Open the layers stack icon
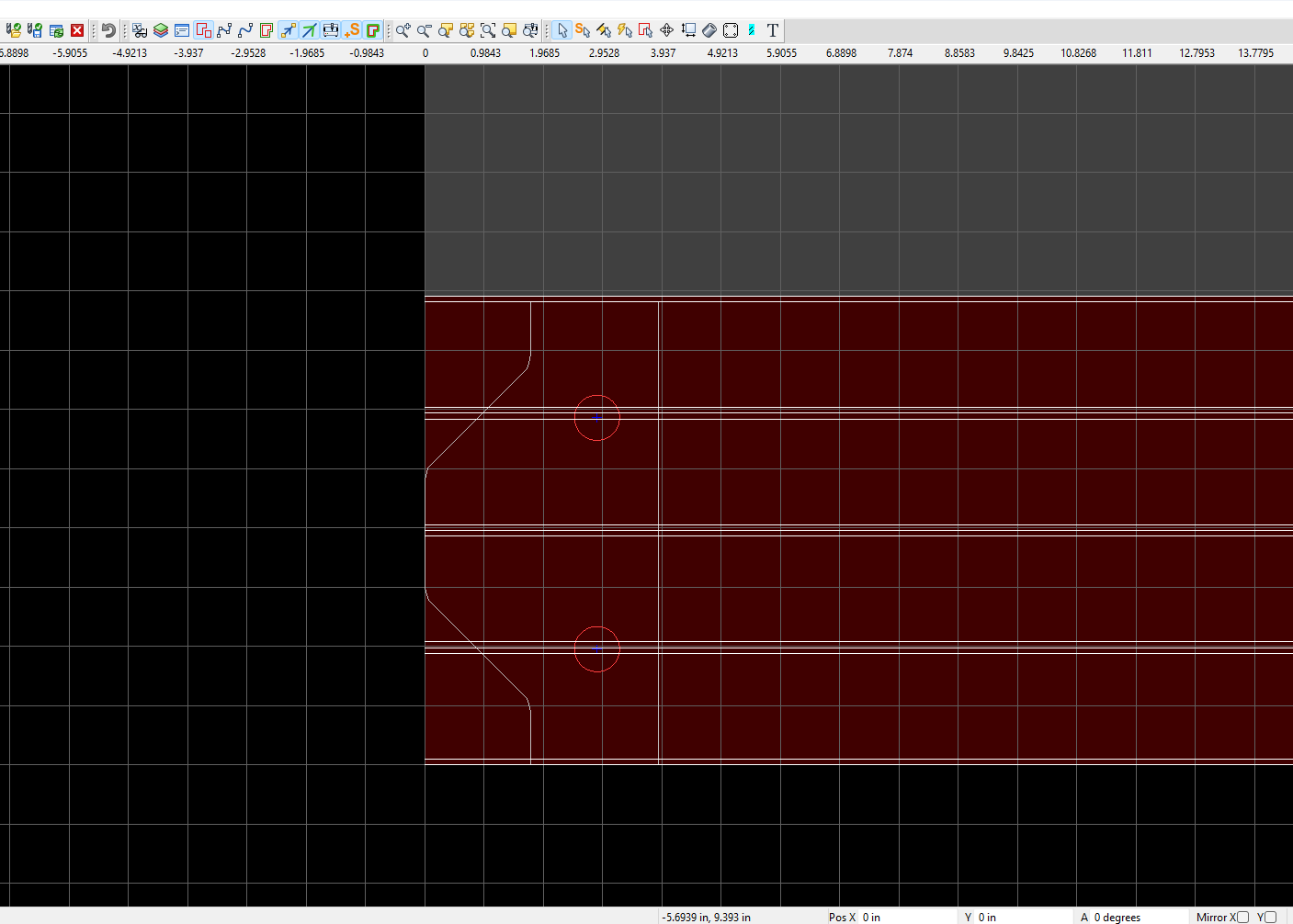1293x924 pixels. 161,30
